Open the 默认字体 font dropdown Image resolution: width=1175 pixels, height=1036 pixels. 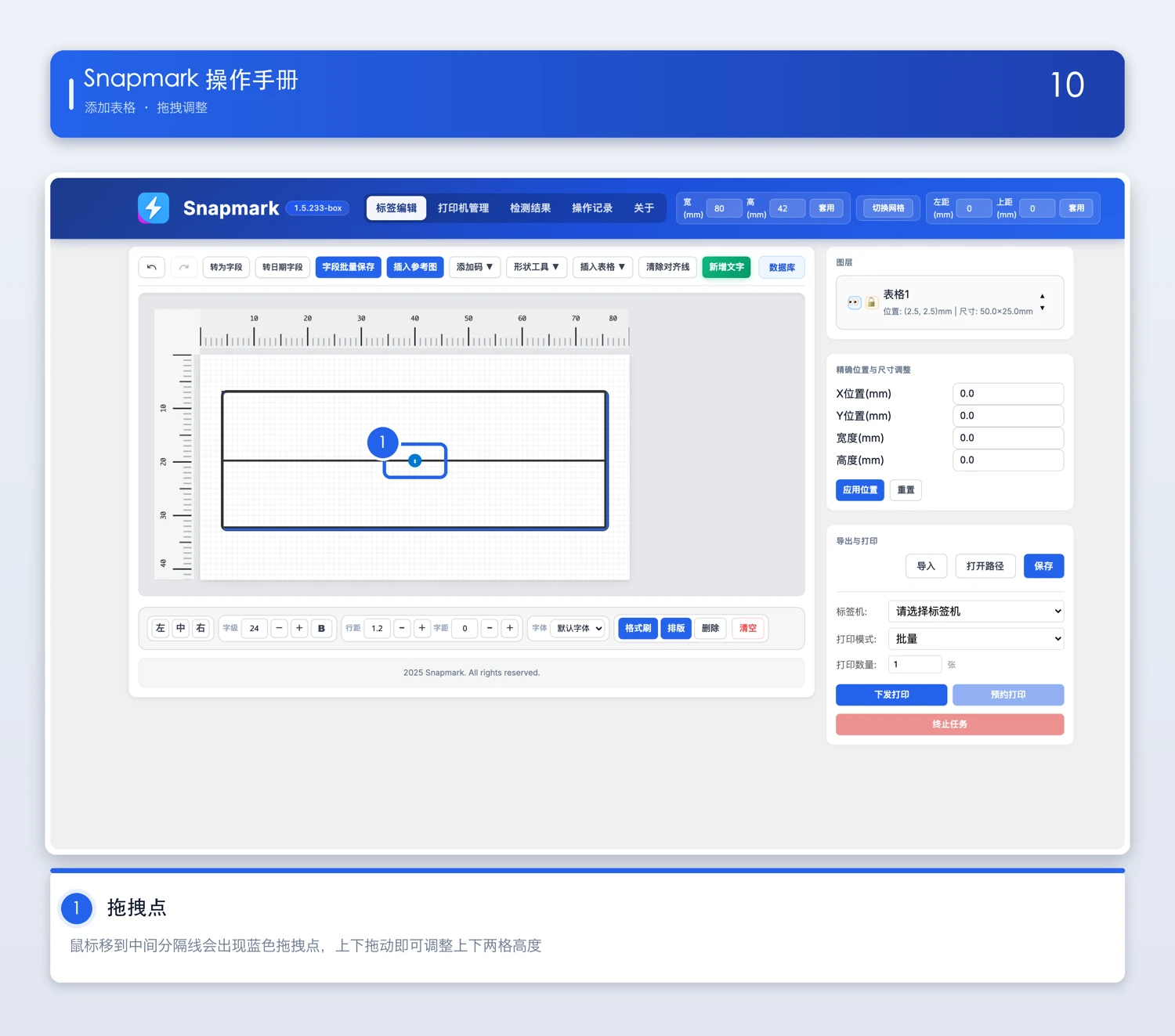pos(579,628)
